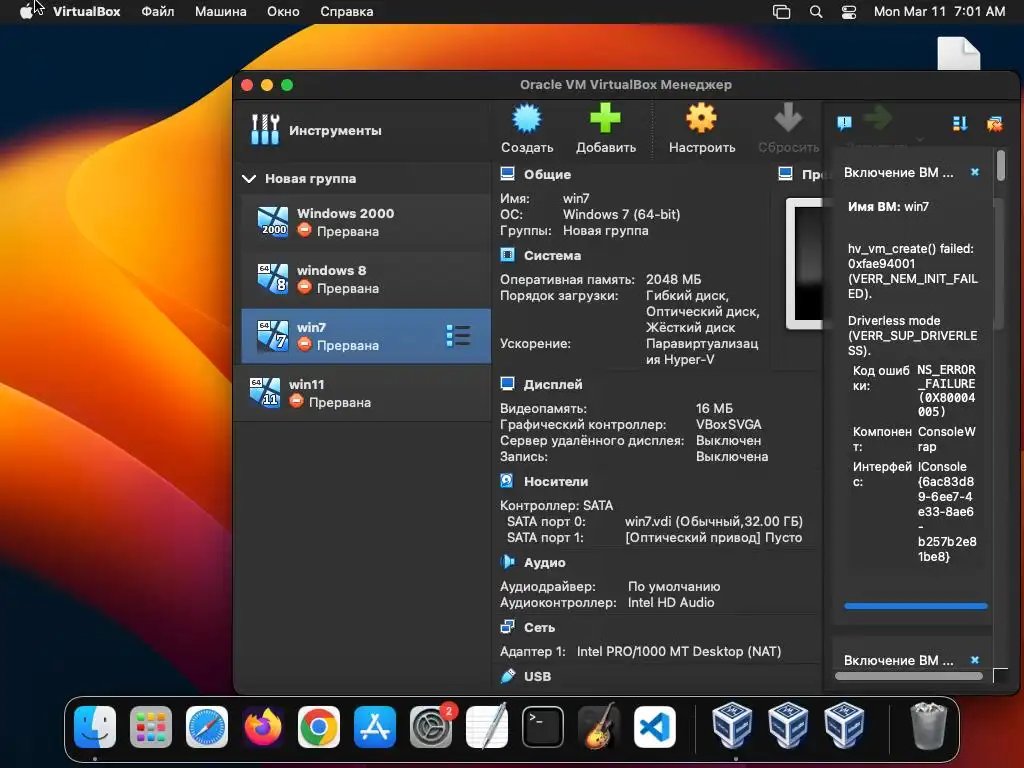Click the VBoxSVGA graphics controller value
This screenshot has width=1024, height=768.
729,424
